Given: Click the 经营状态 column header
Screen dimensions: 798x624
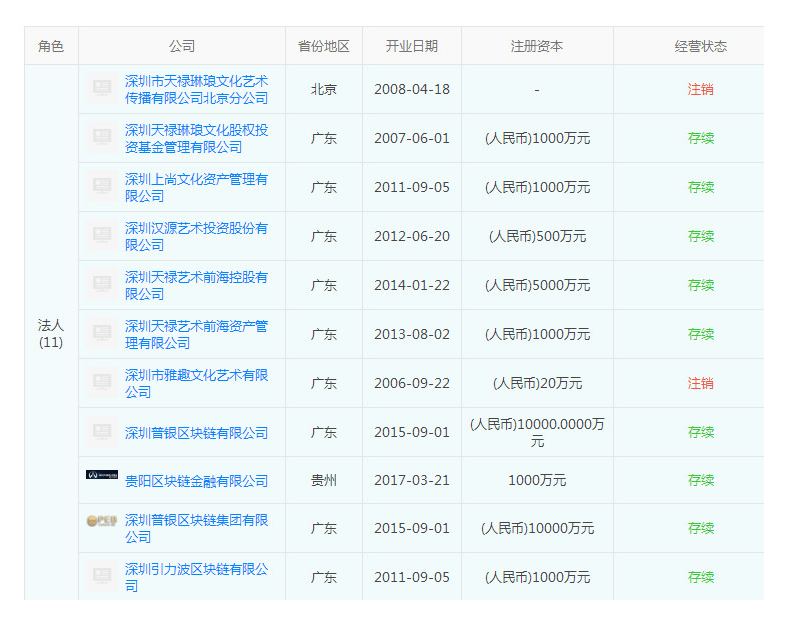Looking at the screenshot, I should (x=700, y=46).
